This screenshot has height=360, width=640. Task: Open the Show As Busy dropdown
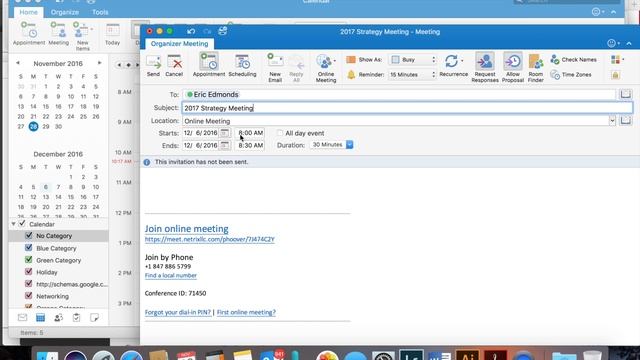coord(412,60)
